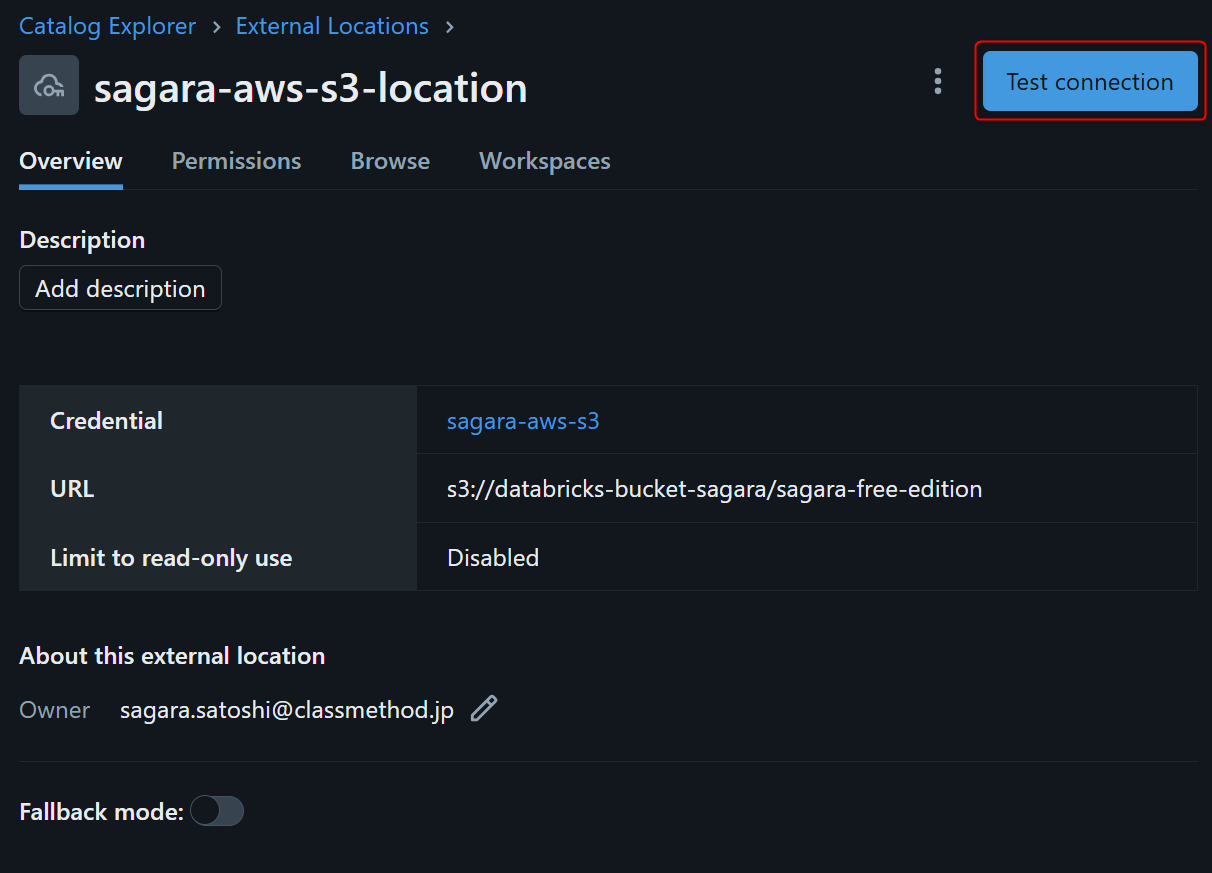Open the Permissions tab
Image resolution: width=1212 pixels, height=873 pixels.
pyautogui.click(x=236, y=161)
